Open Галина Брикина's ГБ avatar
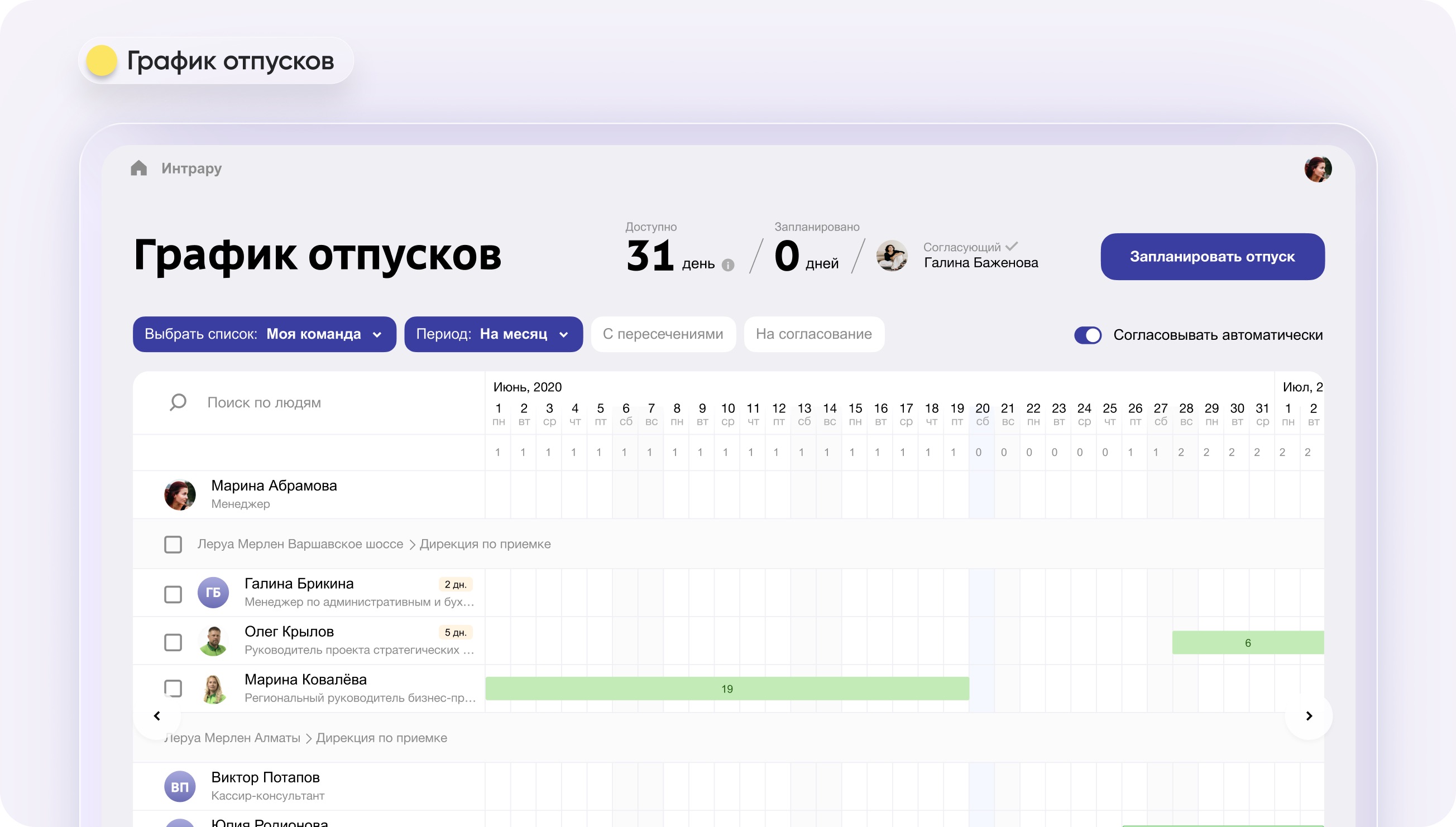The width and height of the screenshot is (1456, 827). pyautogui.click(x=213, y=593)
